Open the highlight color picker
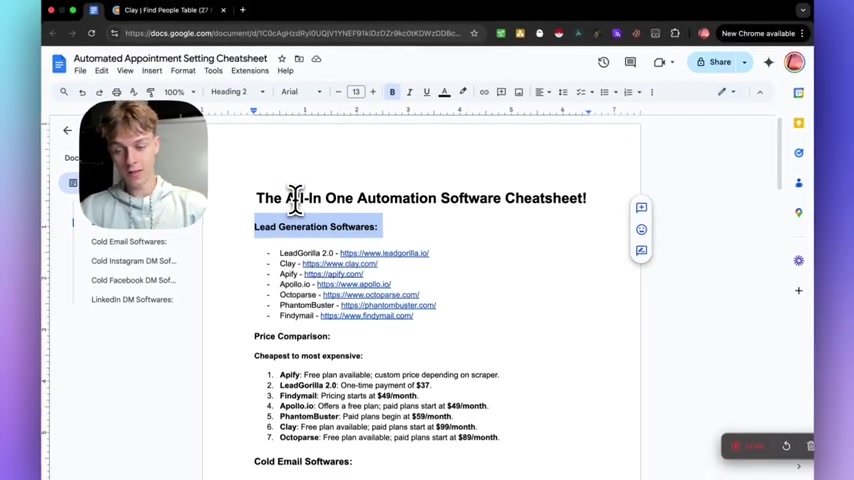This screenshot has height=480, width=854. (463, 92)
